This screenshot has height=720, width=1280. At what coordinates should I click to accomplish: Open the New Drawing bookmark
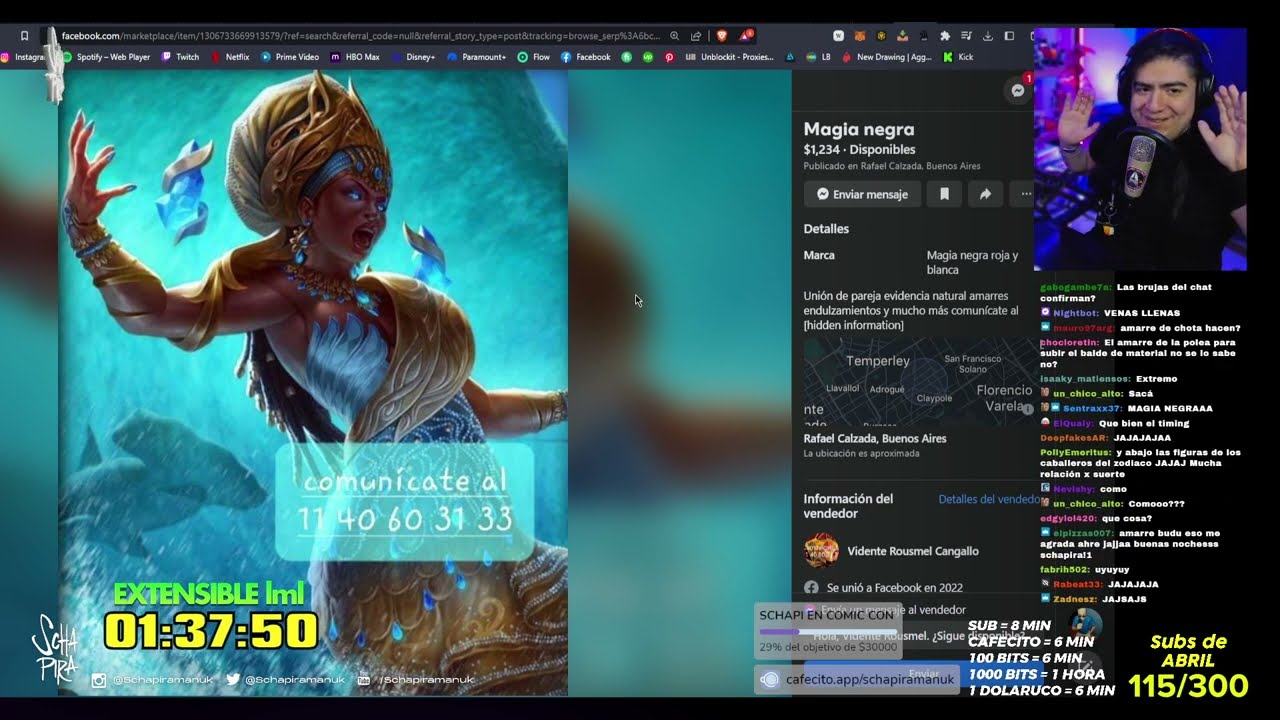click(887, 57)
